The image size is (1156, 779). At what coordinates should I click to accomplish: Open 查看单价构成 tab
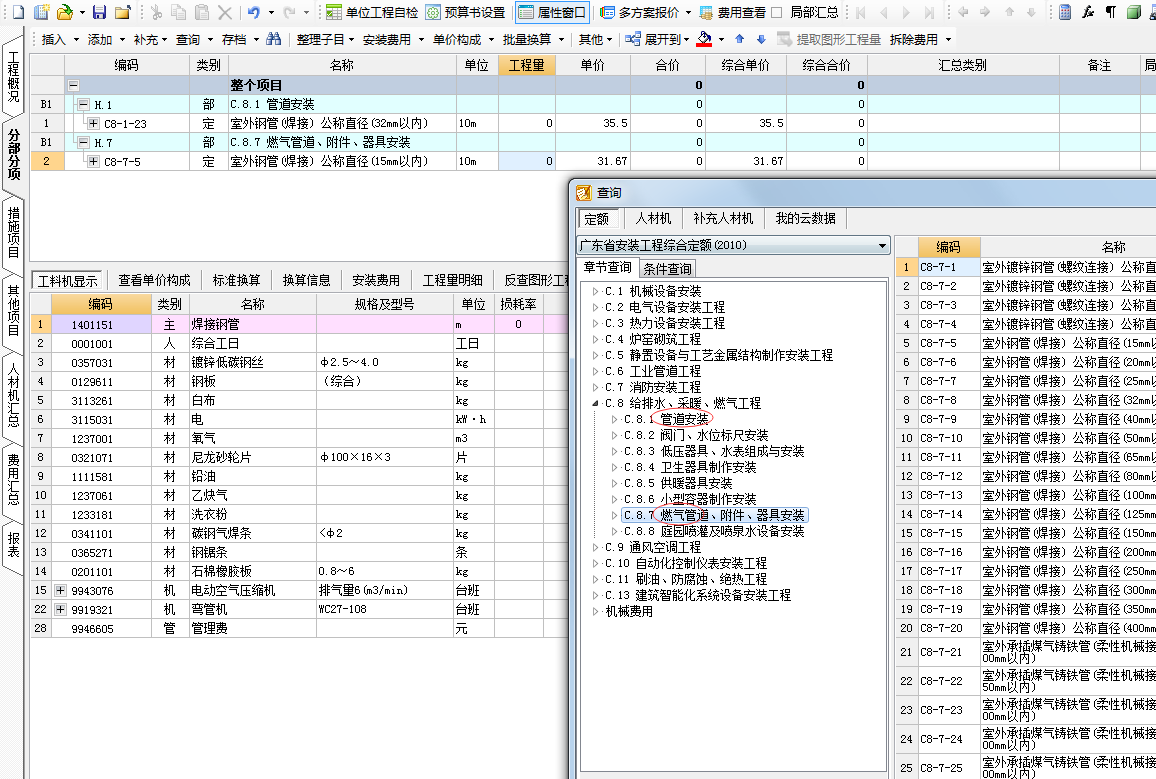(x=154, y=280)
